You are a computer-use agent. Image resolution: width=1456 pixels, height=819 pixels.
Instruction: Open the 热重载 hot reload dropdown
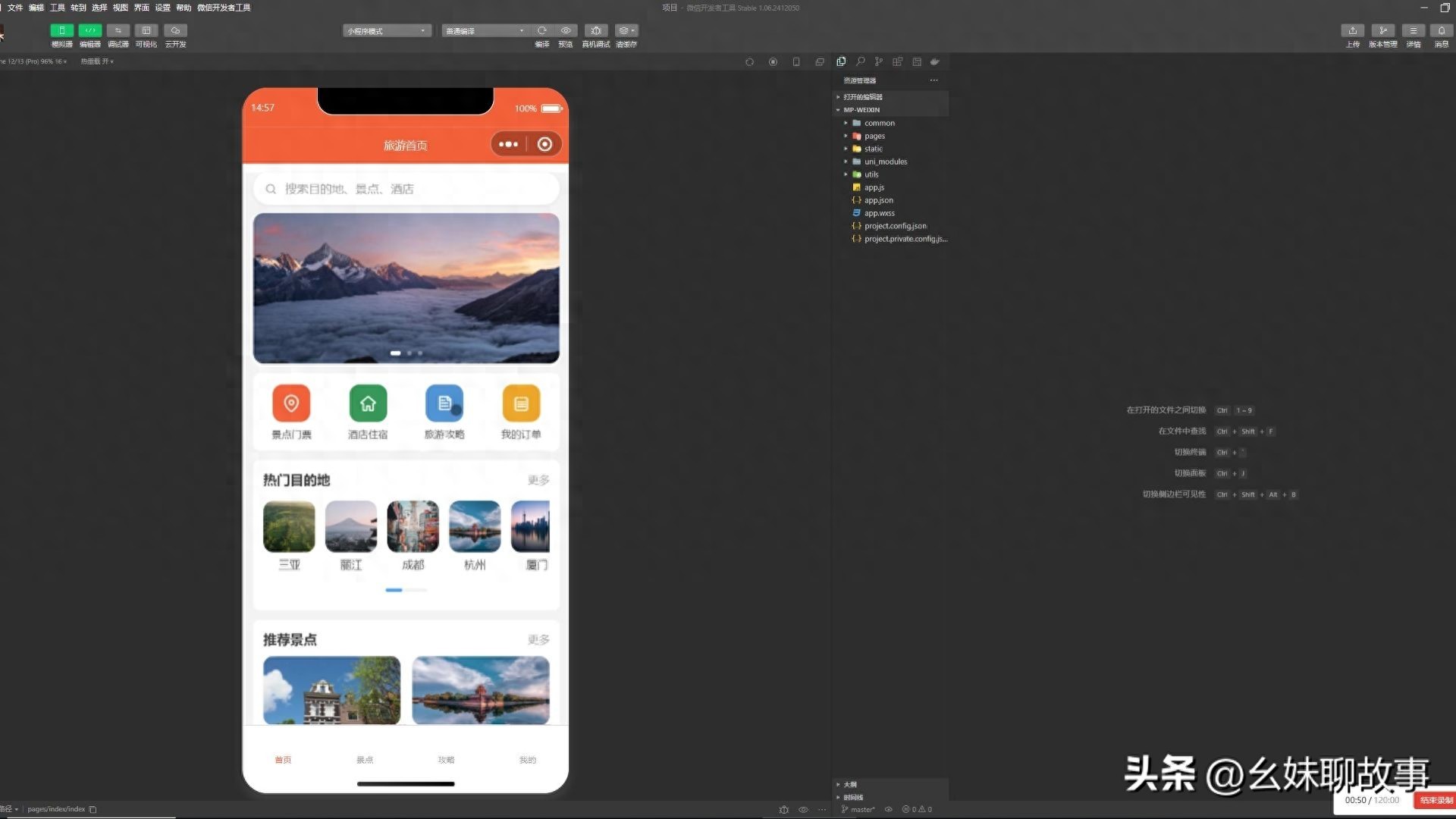point(97,61)
